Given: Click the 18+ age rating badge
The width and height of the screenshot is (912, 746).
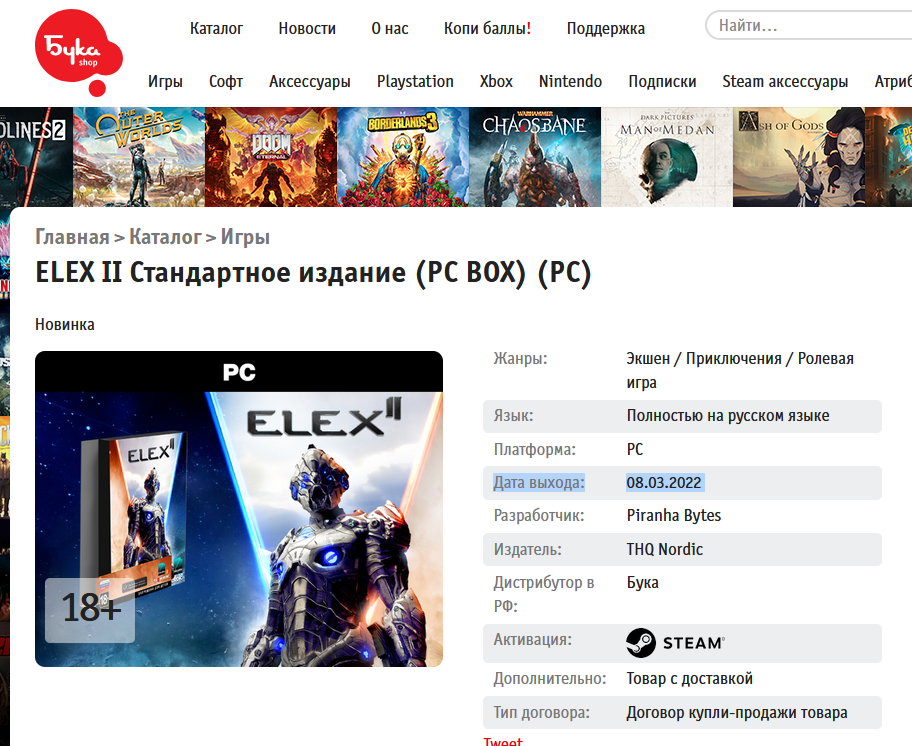Looking at the screenshot, I should tap(90, 610).
